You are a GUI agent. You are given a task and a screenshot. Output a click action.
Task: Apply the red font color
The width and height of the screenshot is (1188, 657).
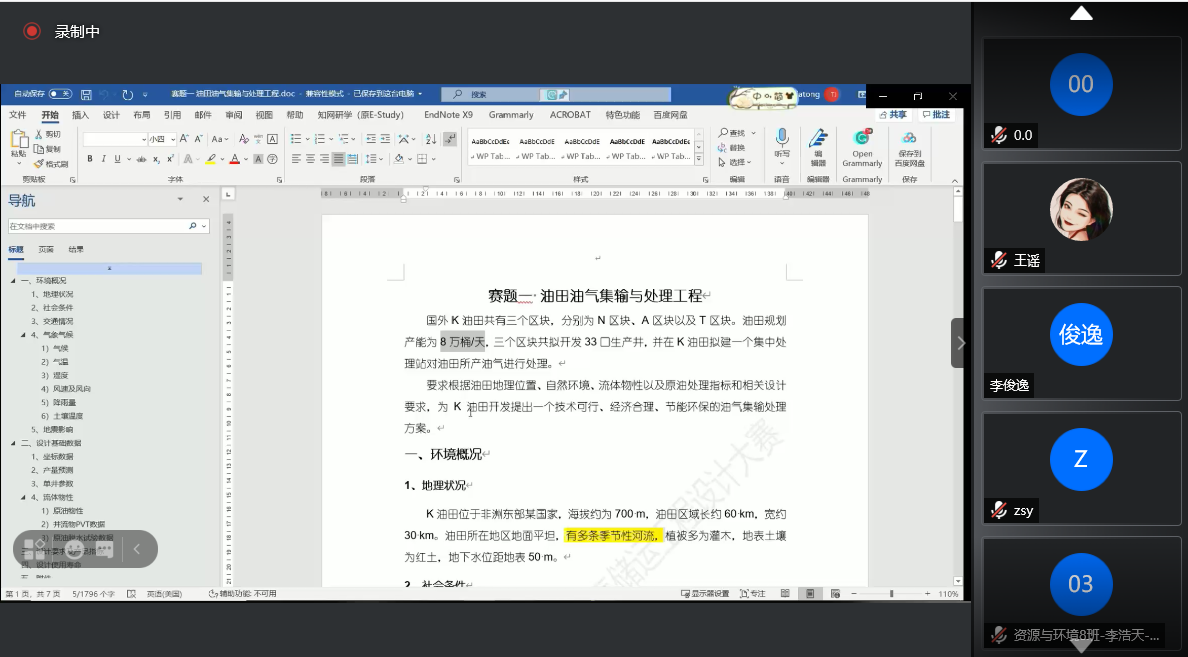click(235, 159)
